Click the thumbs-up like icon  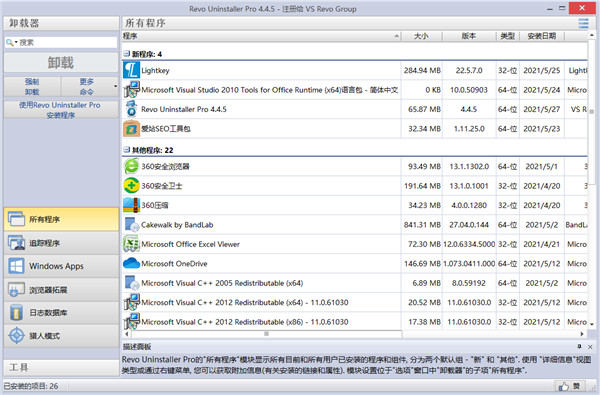pyautogui.click(x=564, y=386)
